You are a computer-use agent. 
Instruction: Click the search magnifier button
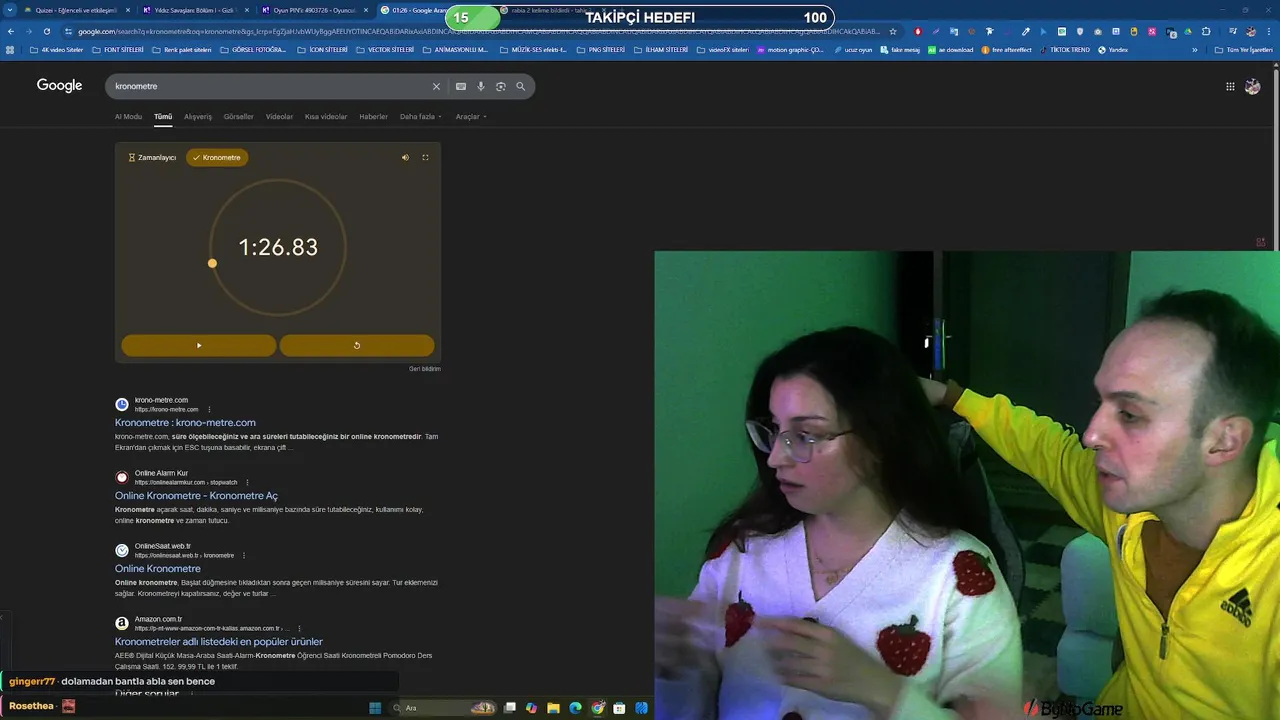click(520, 86)
